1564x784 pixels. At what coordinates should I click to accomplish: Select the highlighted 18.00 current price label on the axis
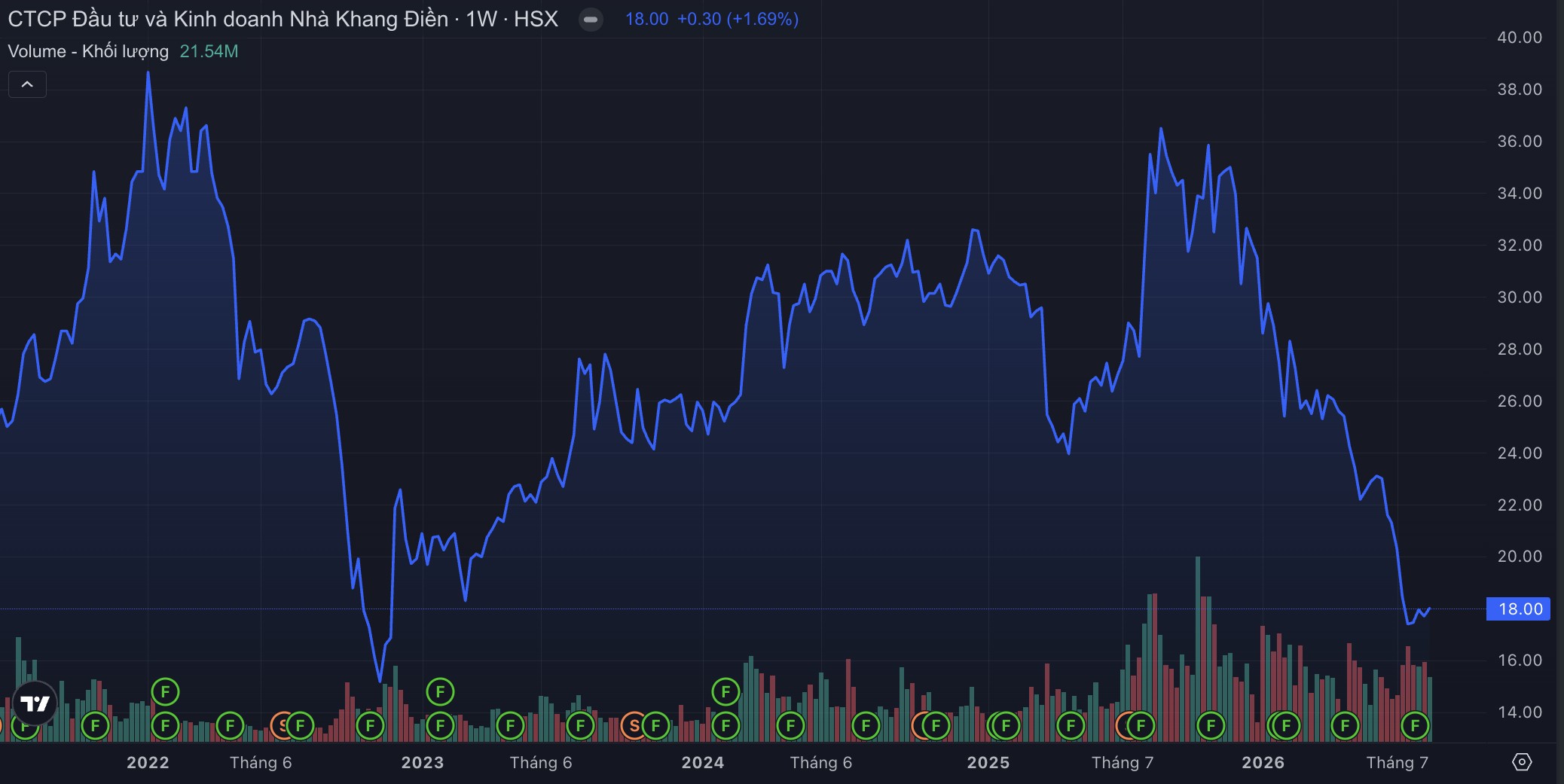pyautogui.click(x=1518, y=609)
